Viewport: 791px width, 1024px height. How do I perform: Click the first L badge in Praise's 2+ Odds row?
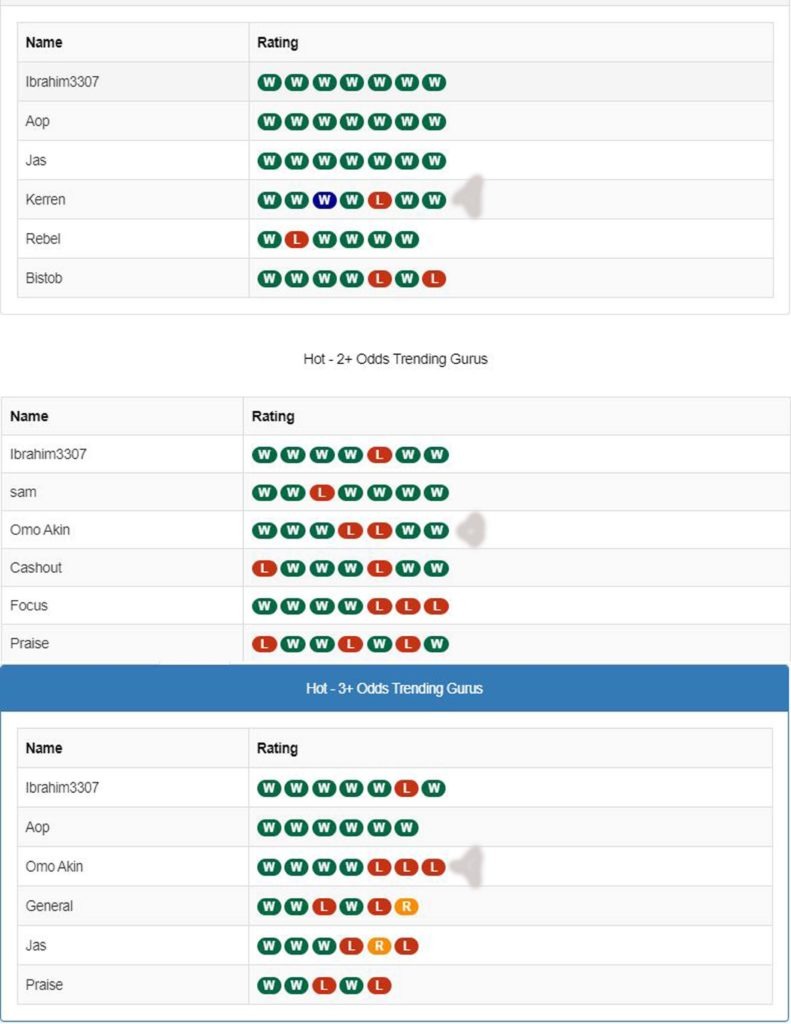264,644
